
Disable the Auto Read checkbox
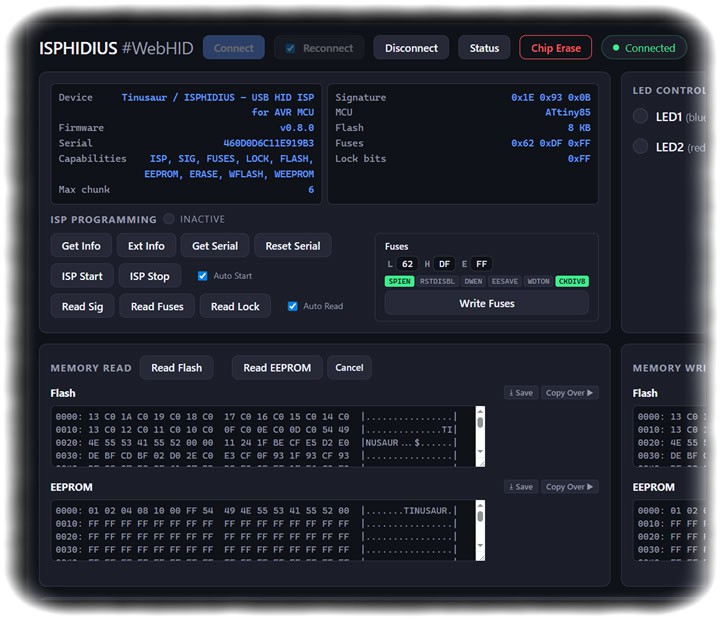coord(292,306)
